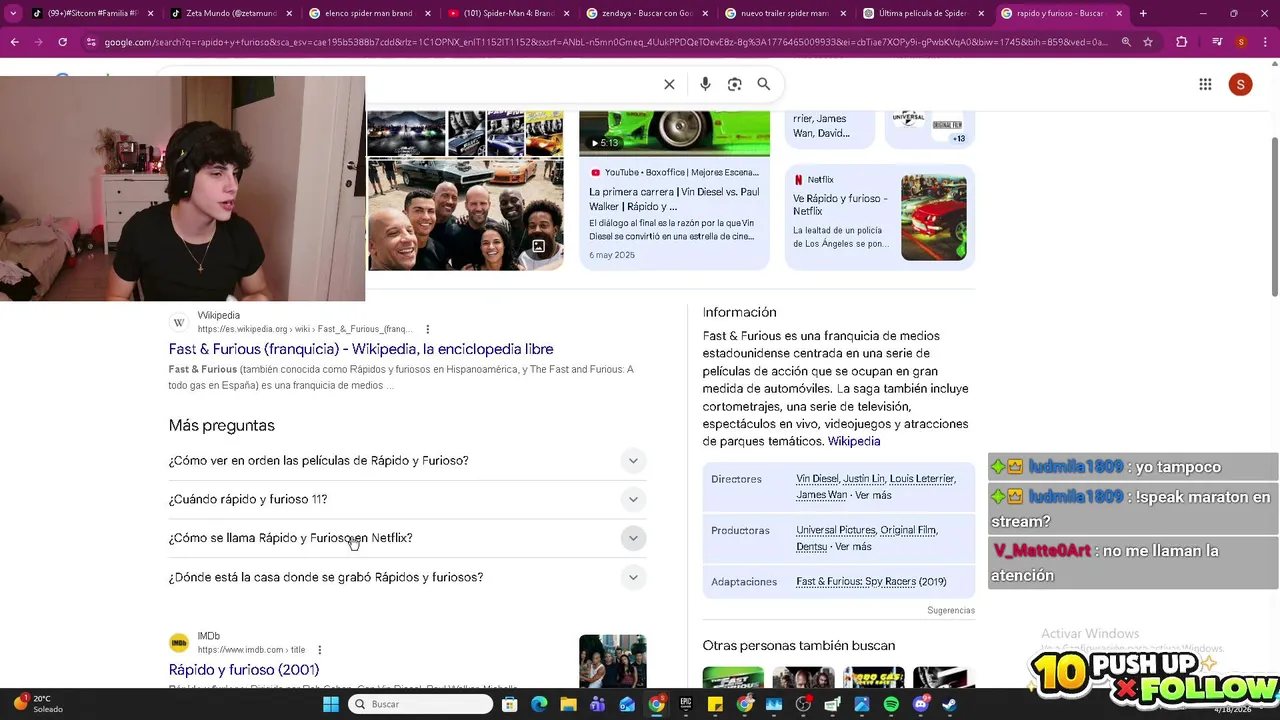The image size is (1280, 720).
Task: Open 'Fast & Furious (franquicia) - Wikipedia' result
Action: click(x=361, y=349)
